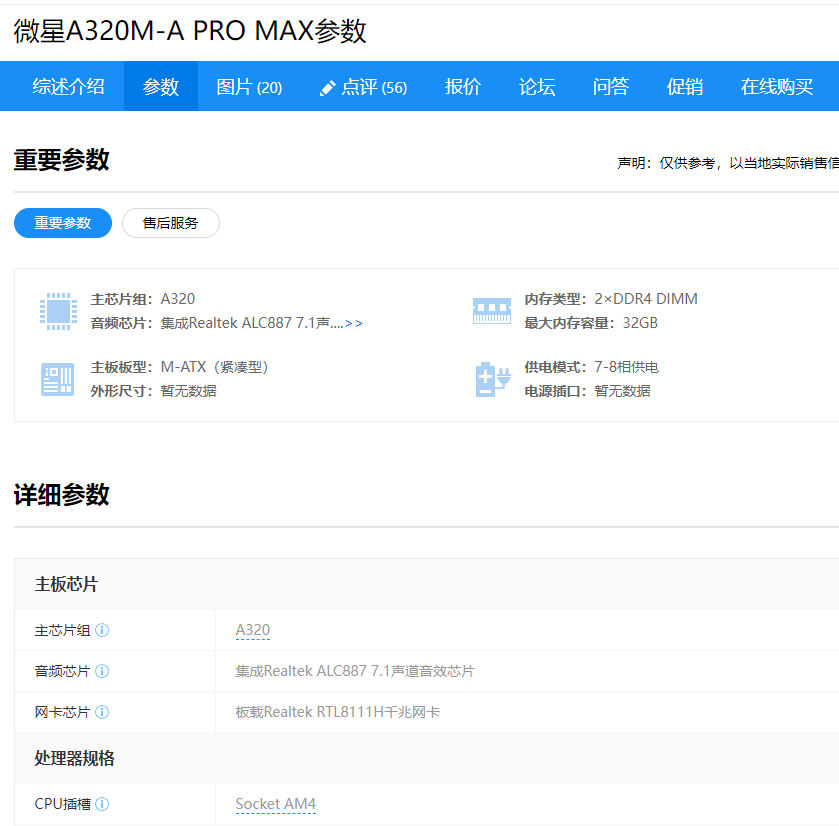
Task: Click the pencil icon beside 点评
Action: [327, 88]
